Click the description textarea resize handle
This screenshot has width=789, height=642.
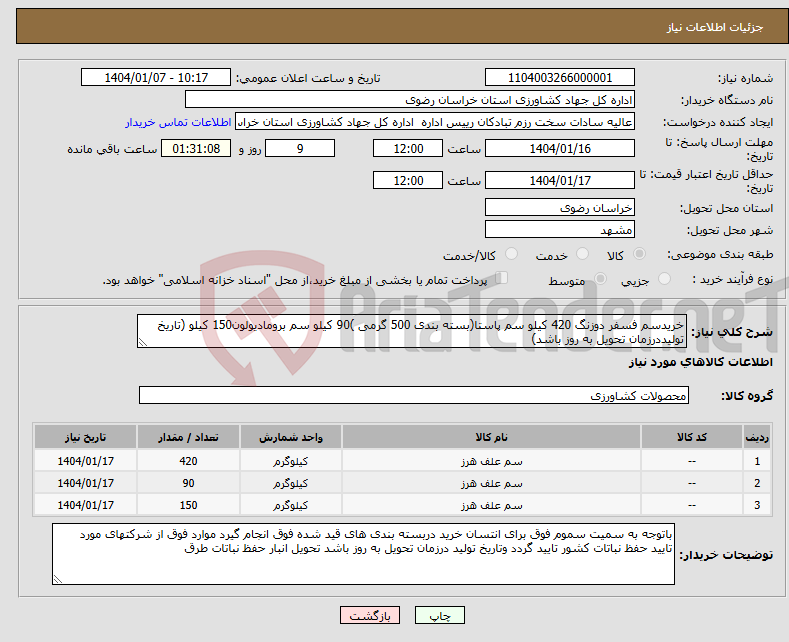click(143, 343)
